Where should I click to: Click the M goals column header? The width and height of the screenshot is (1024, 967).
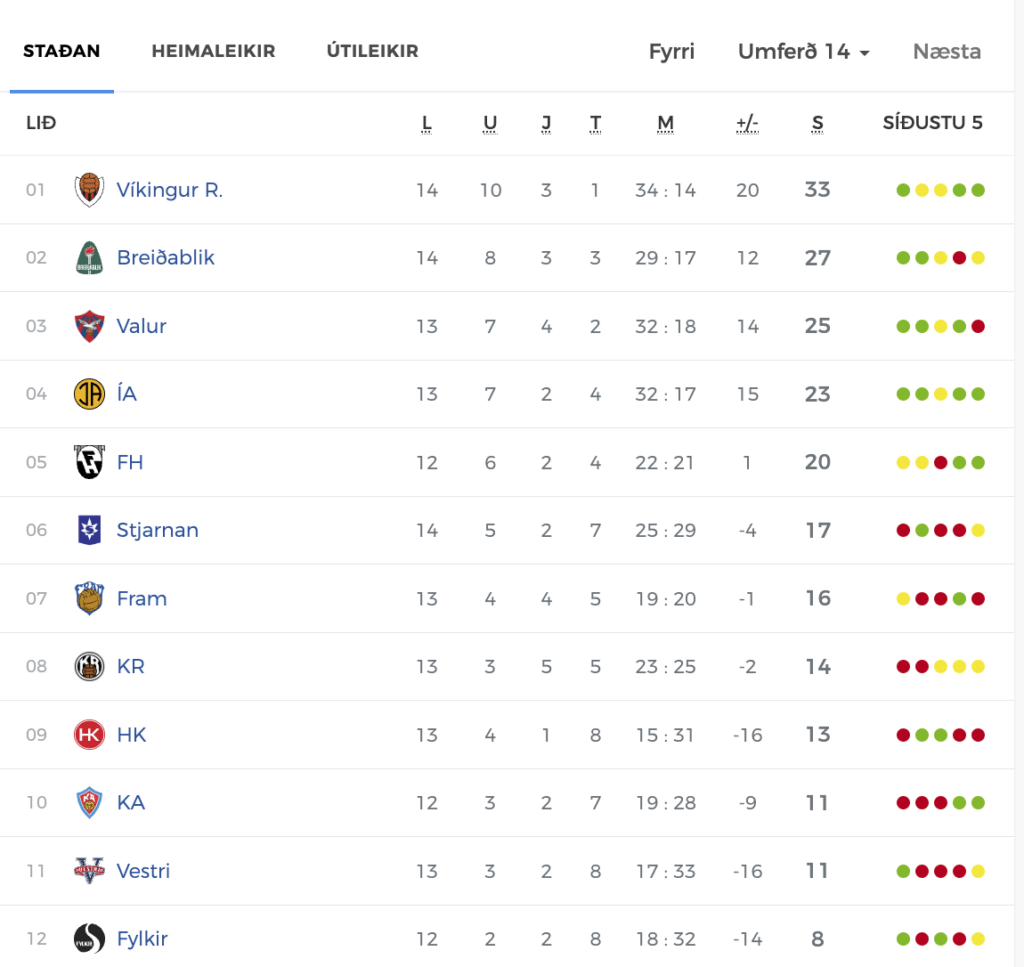[x=665, y=124]
